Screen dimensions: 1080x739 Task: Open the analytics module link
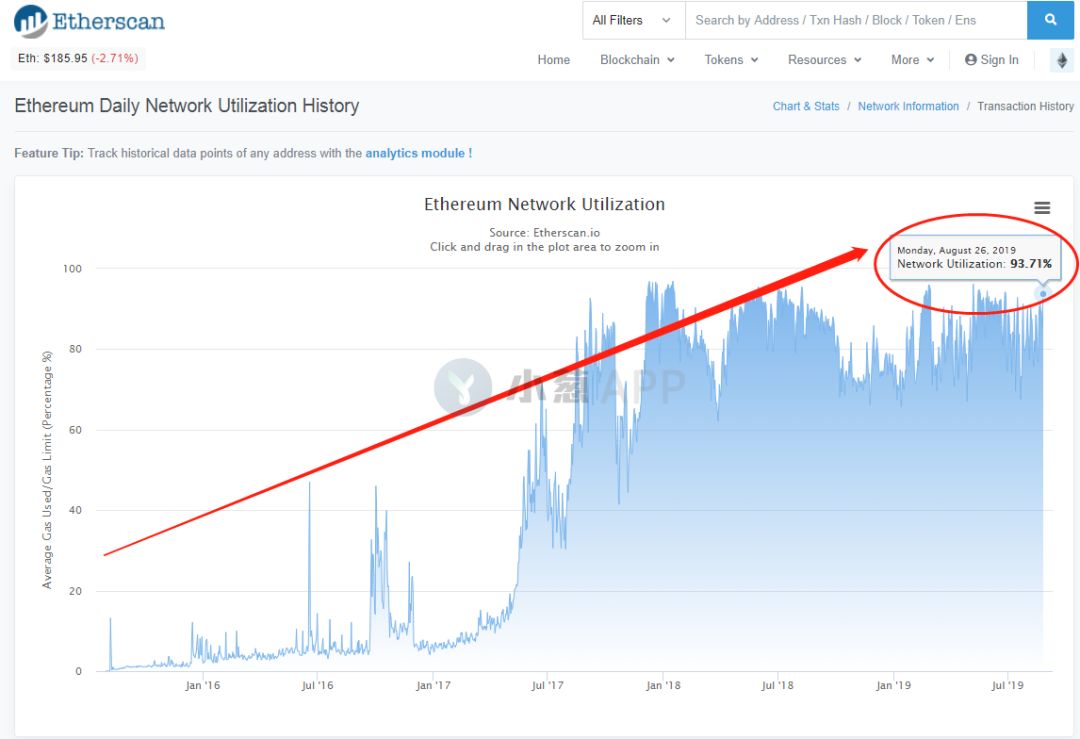point(418,153)
